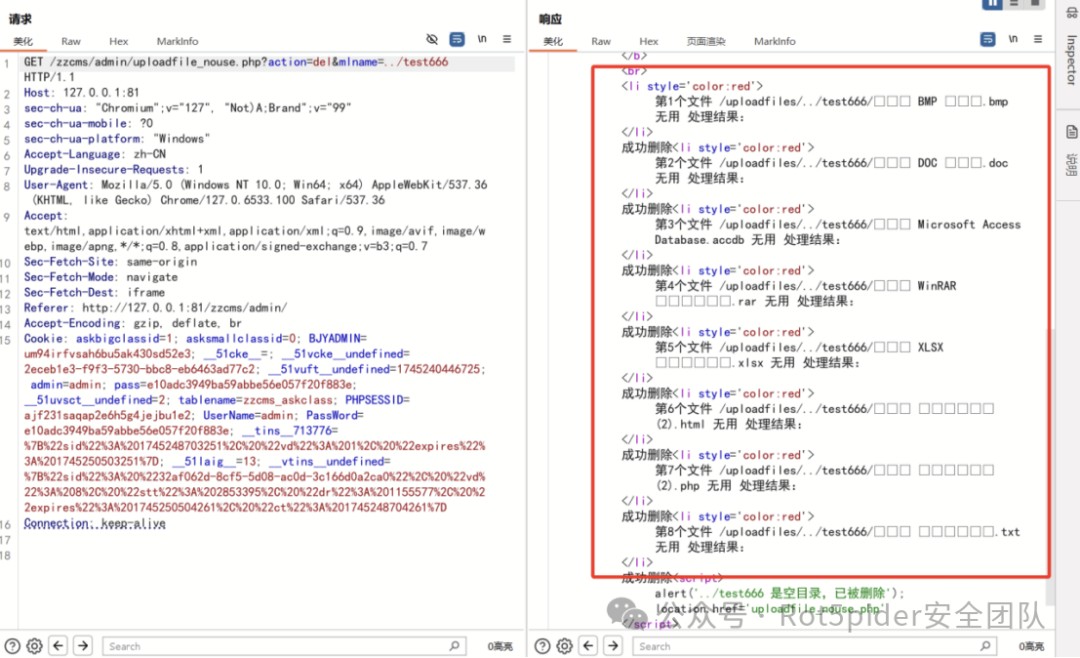Click Sec-Fetch-Dest: iframe header line
The image size is (1080, 658).
click(94, 292)
